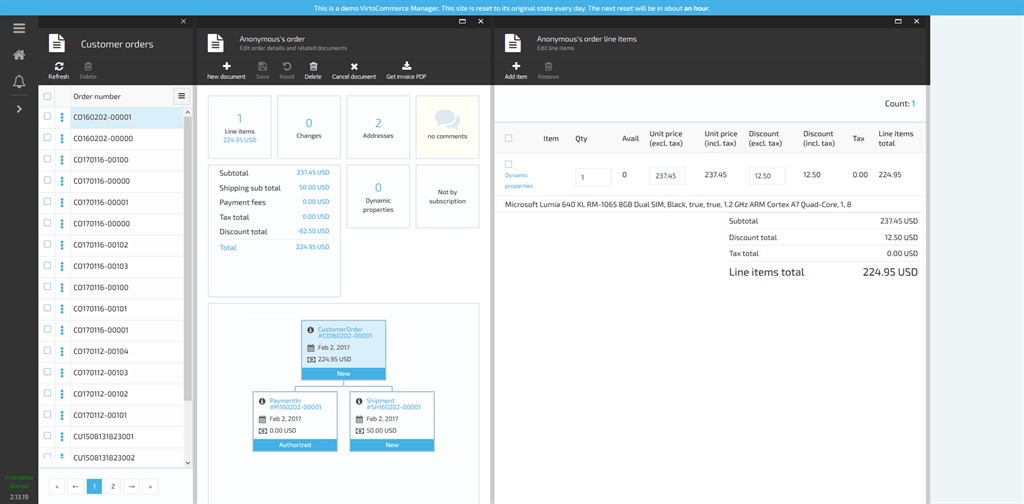1024x504 pixels.
Task: Toggle select-all checkbox in line items table
Action: tap(509, 138)
